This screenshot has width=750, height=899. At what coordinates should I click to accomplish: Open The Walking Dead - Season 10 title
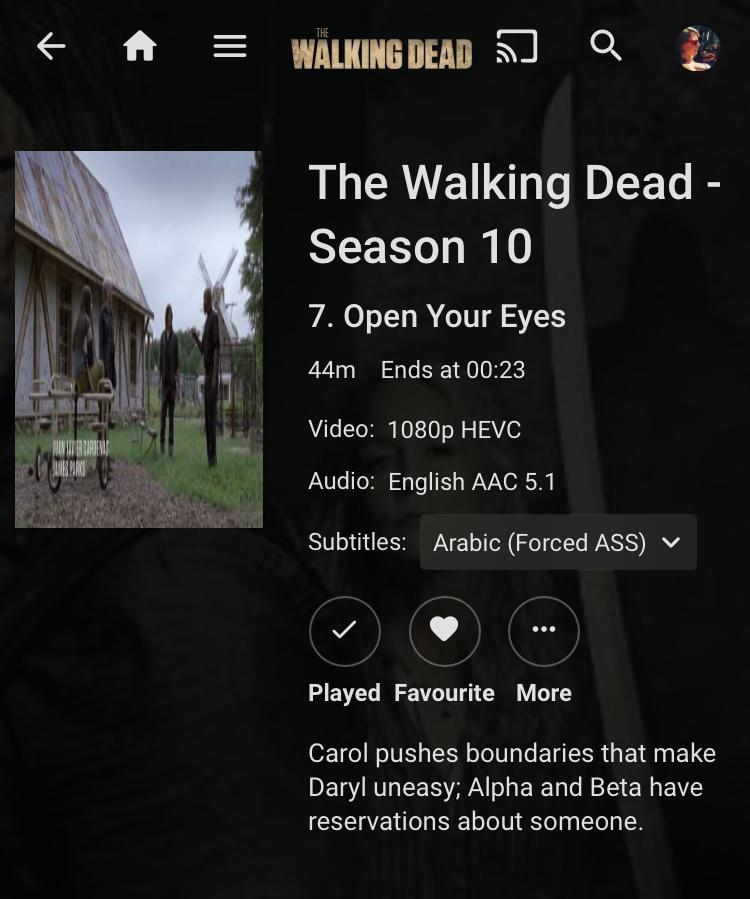point(514,214)
